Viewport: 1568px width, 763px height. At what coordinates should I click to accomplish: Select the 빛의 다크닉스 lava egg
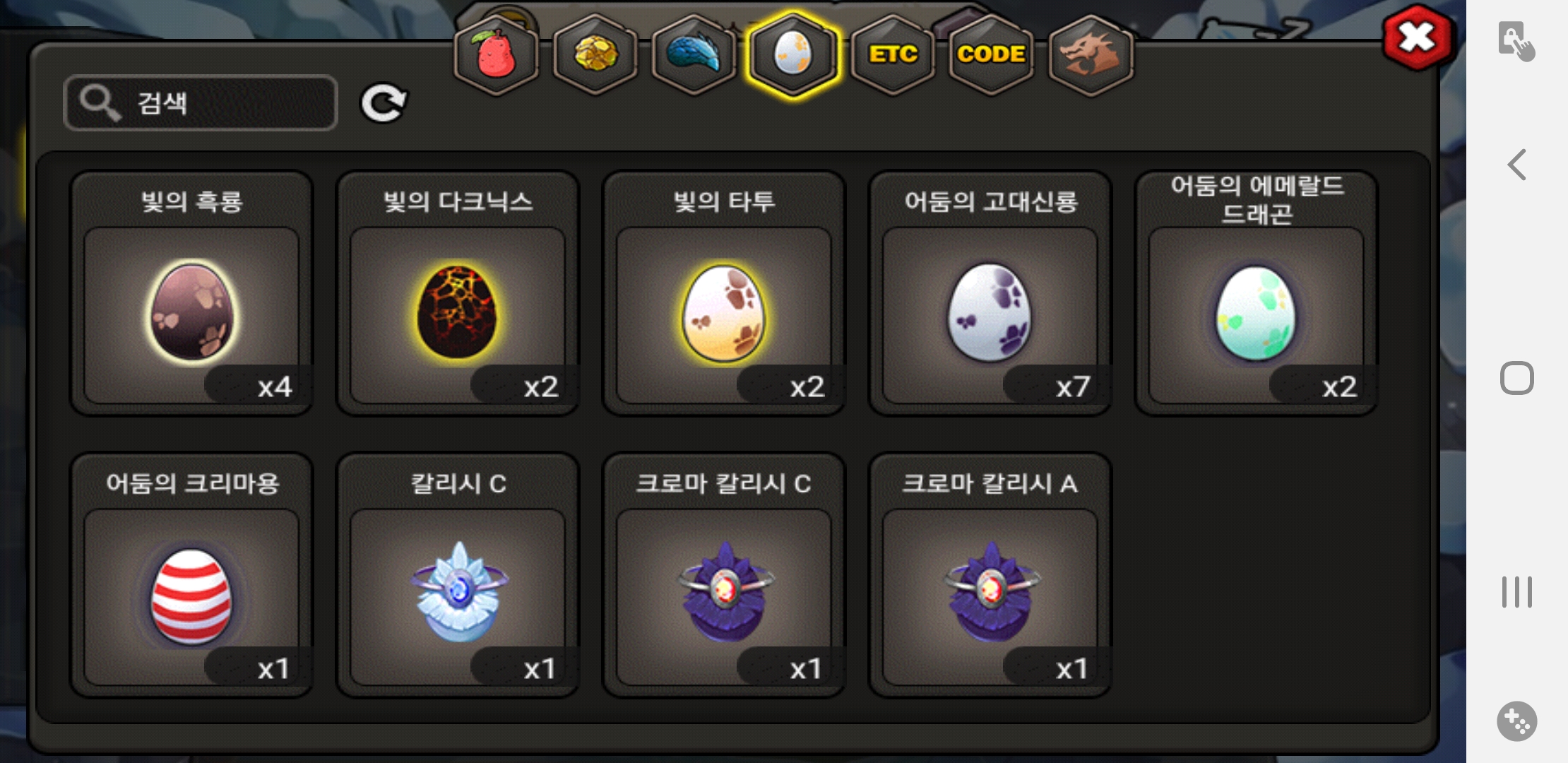tap(458, 294)
